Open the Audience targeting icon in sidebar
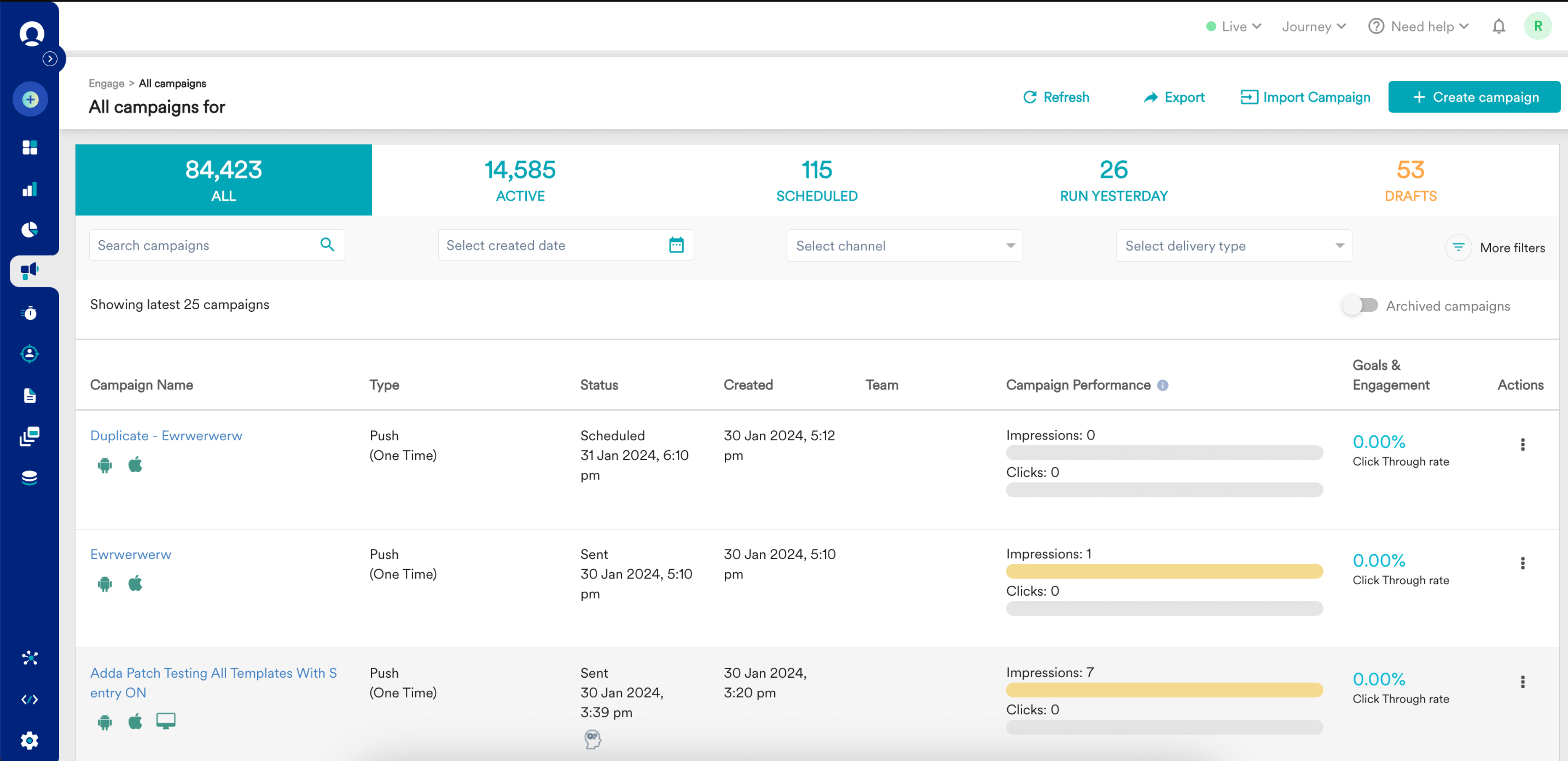 (30, 354)
